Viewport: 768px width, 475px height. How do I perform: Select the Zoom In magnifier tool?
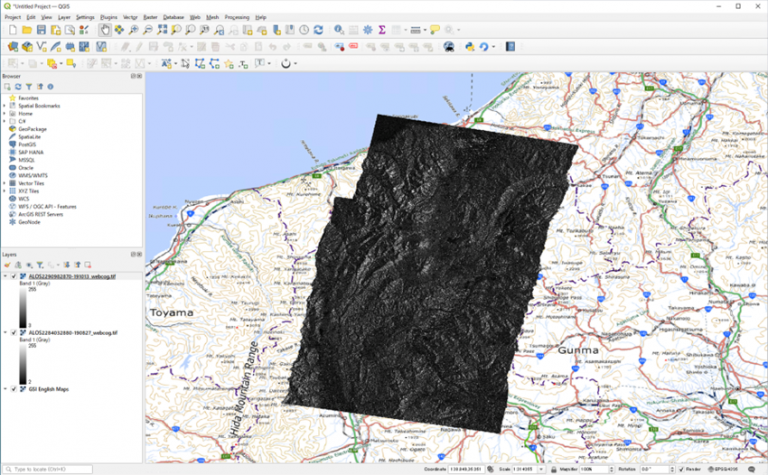(x=133, y=30)
